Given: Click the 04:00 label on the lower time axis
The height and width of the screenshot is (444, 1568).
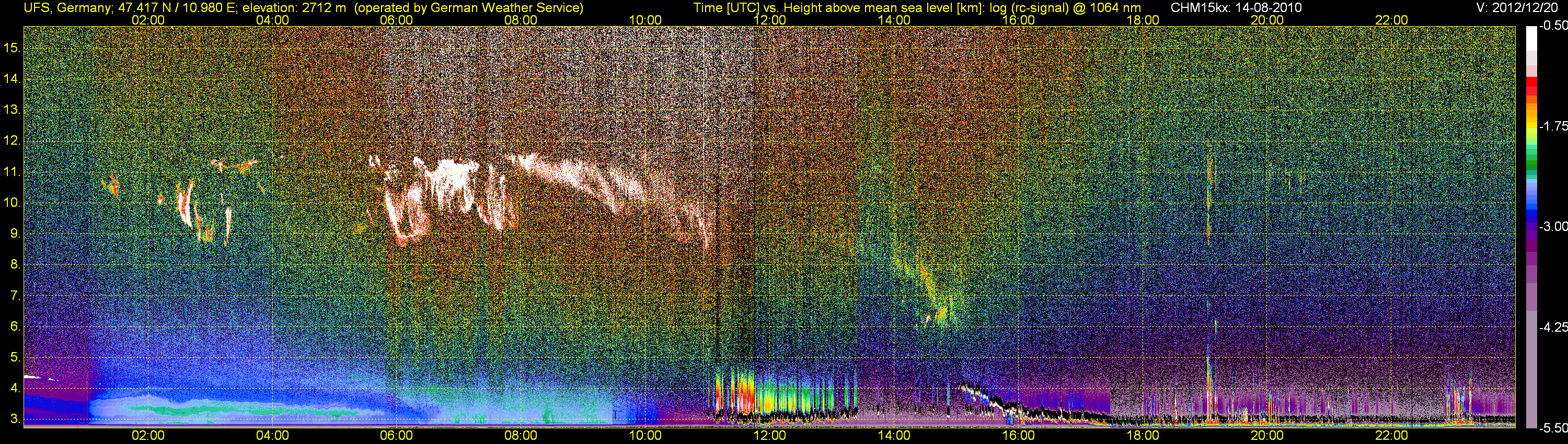Looking at the screenshot, I should pos(272,436).
